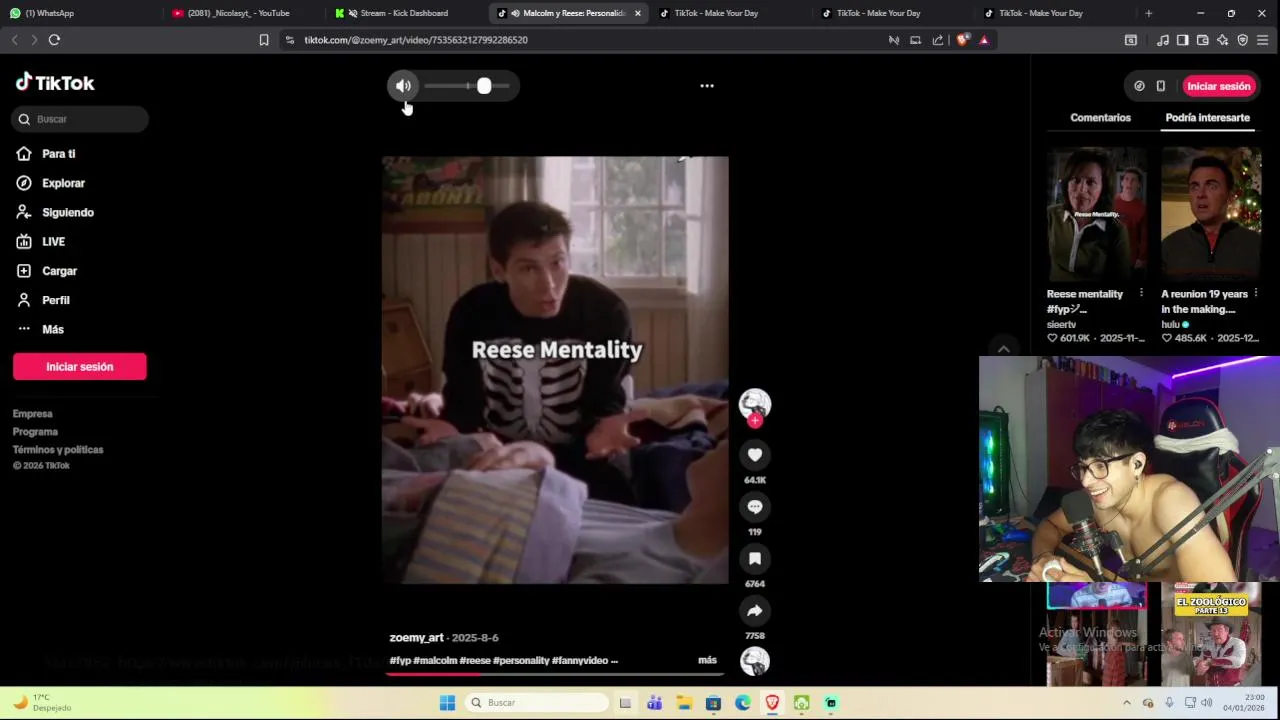Share the video with the arrow icon
The height and width of the screenshot is (720, 1280).
pos(755,611)
